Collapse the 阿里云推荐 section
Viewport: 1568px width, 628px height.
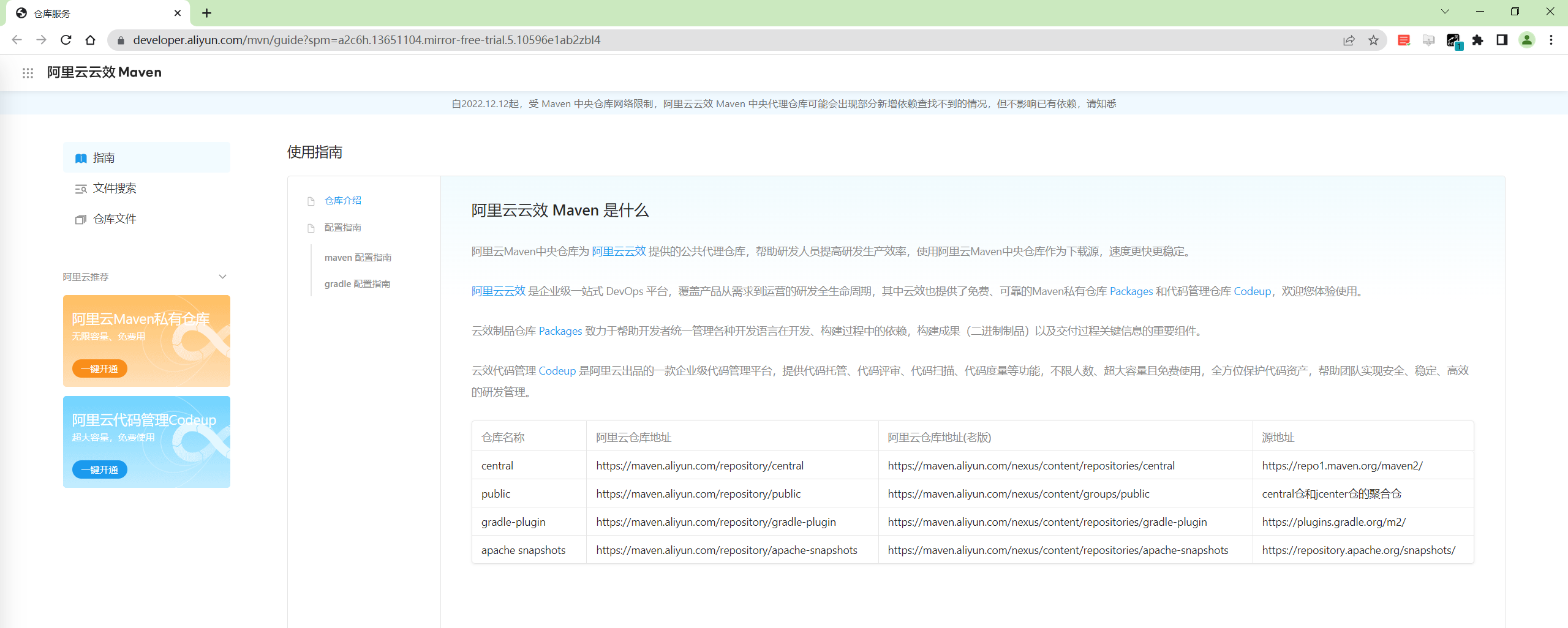click(223, 277)
